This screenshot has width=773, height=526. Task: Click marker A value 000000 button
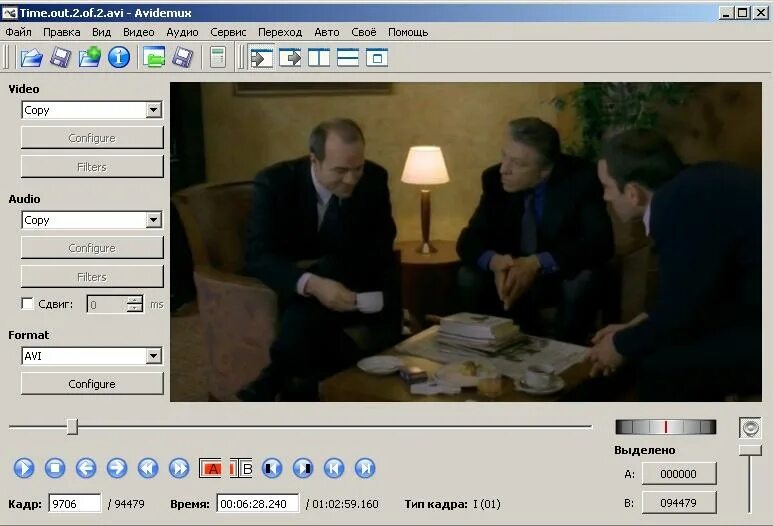click(x=679, y=474)
